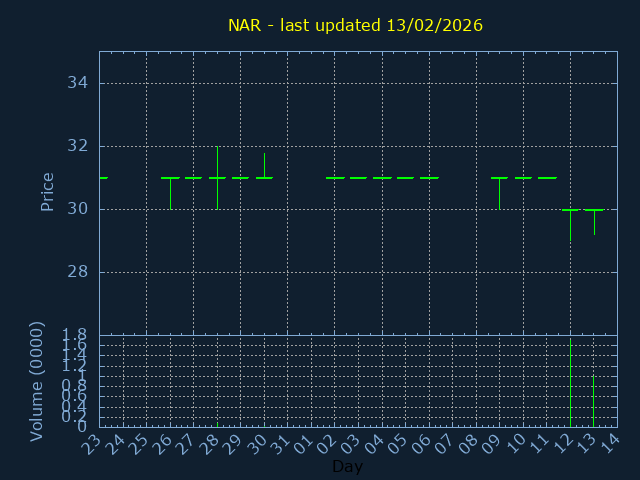The width and height of the screenshot is (640, 480).
Task: Click the shorter volume bar on day 13
Action: click(x=593, y=401)
